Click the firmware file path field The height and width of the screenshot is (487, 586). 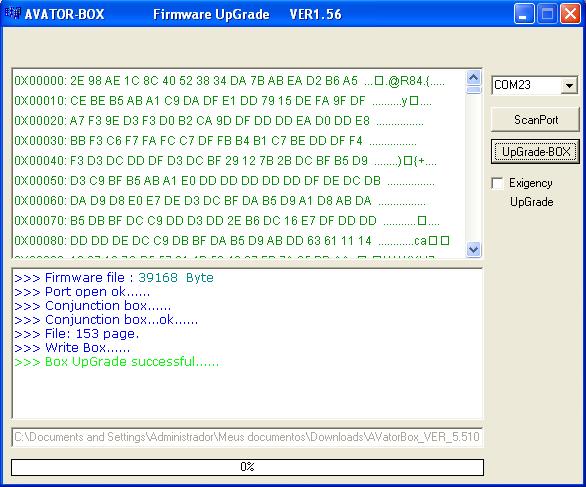[x=247, y=437]
